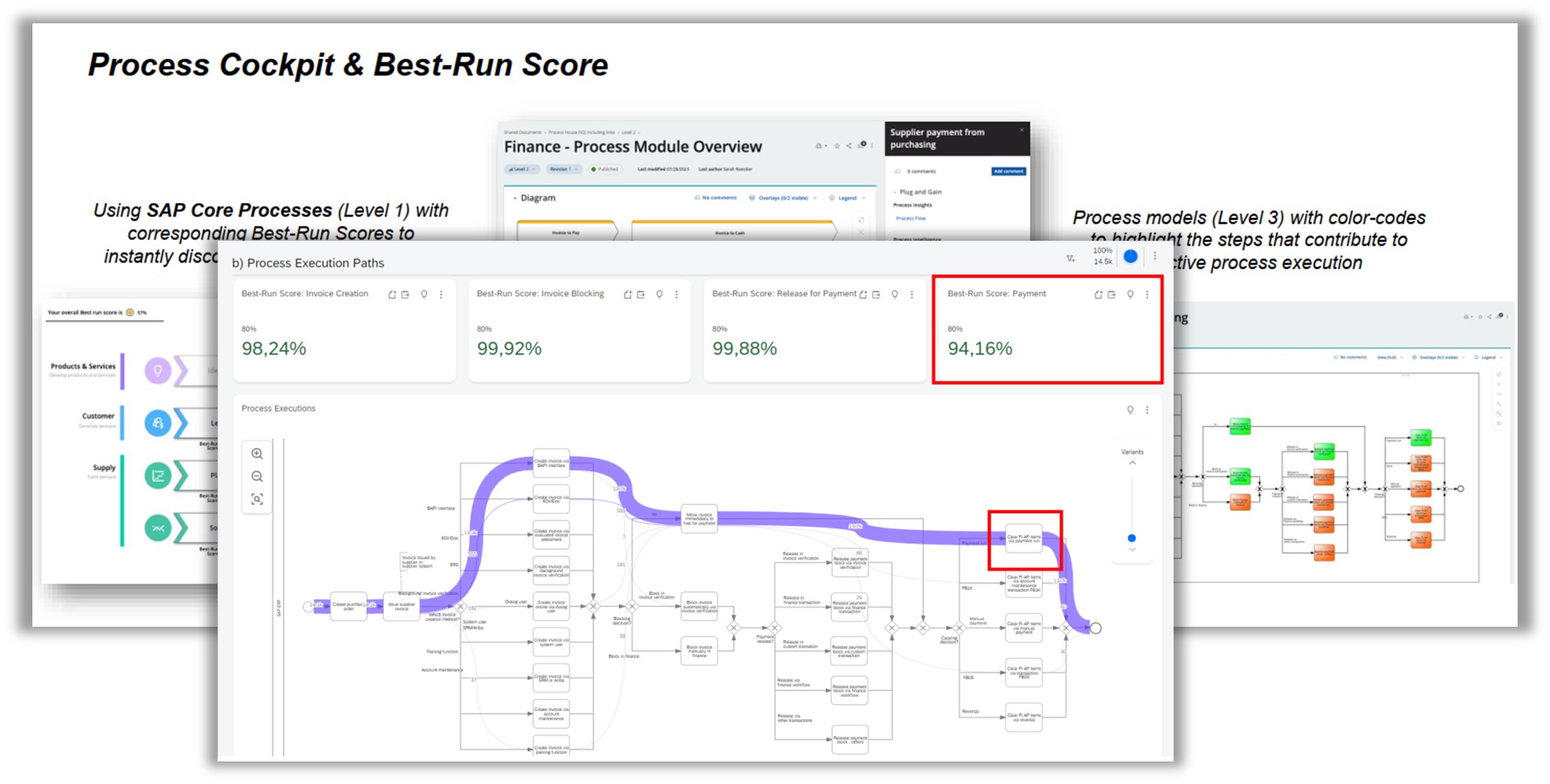The width and height of the screenshot is (1550, 784).
Task: Click No comments link in Finance overview
Action: pyautogui.click(x=715, y=198)
